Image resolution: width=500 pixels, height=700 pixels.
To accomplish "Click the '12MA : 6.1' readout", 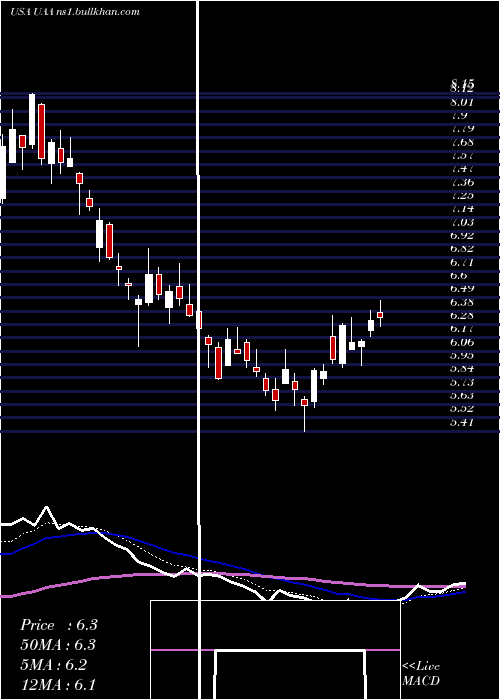I will pos(58,684).
